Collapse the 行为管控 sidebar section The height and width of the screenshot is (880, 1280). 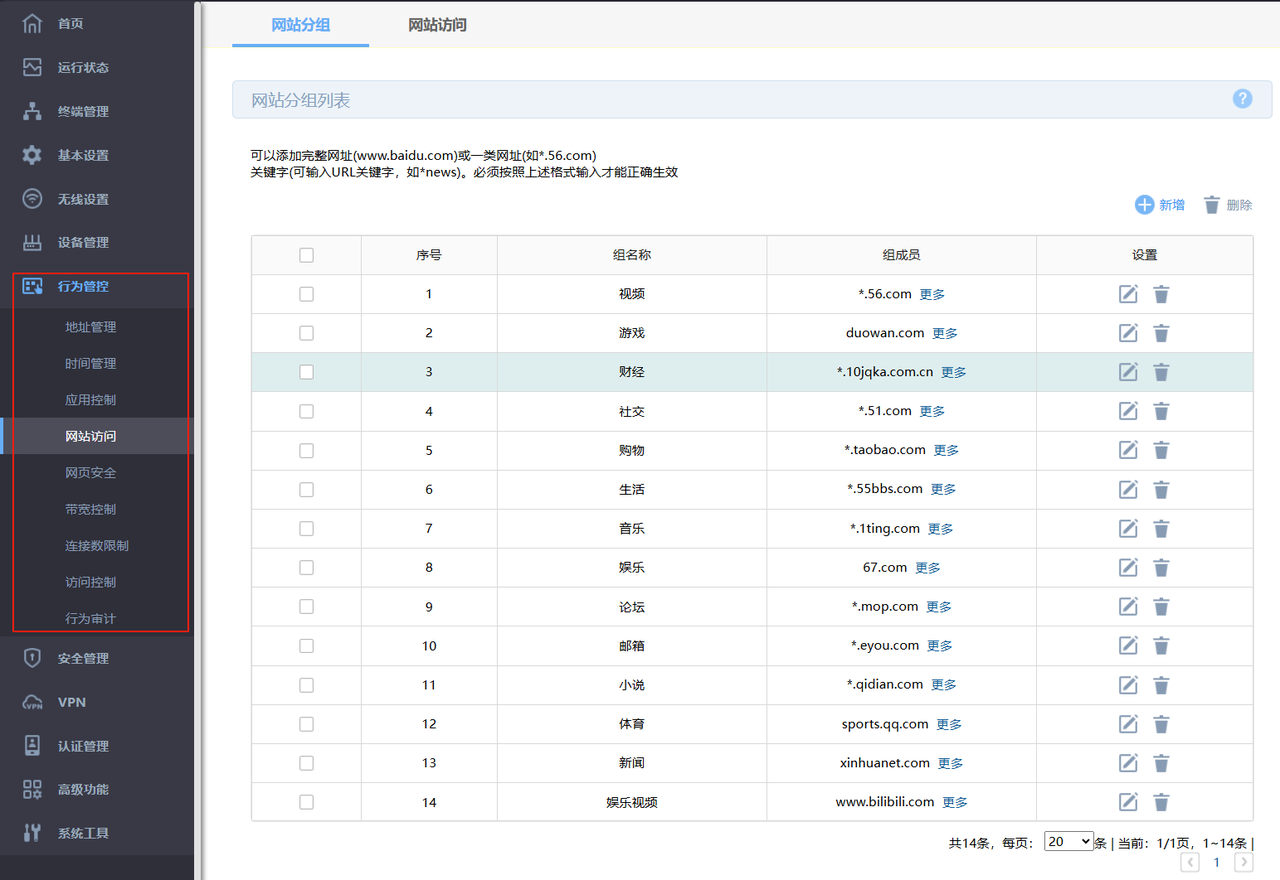[x=82, y=286]
